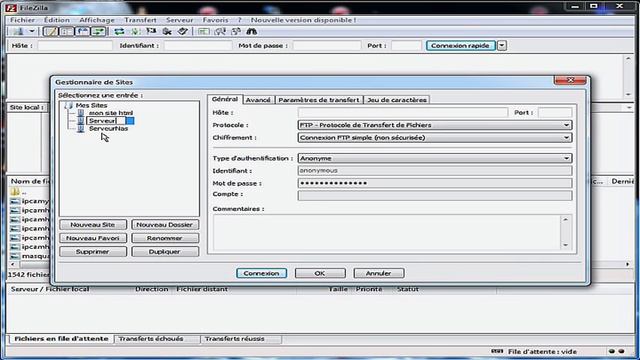Open dropdown arrow beside Site Manager icon
The height and width of the screenshot is (360, 640).
coord(32,31)
